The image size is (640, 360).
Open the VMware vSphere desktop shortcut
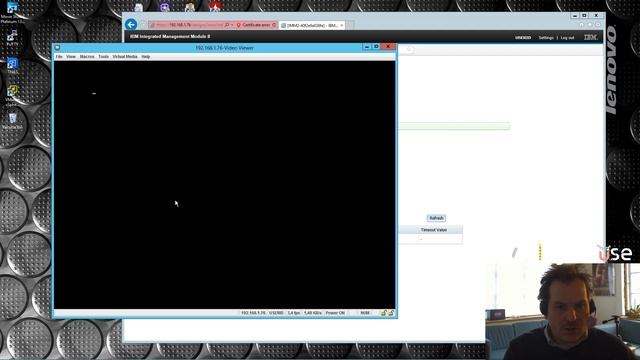(12, 95)
